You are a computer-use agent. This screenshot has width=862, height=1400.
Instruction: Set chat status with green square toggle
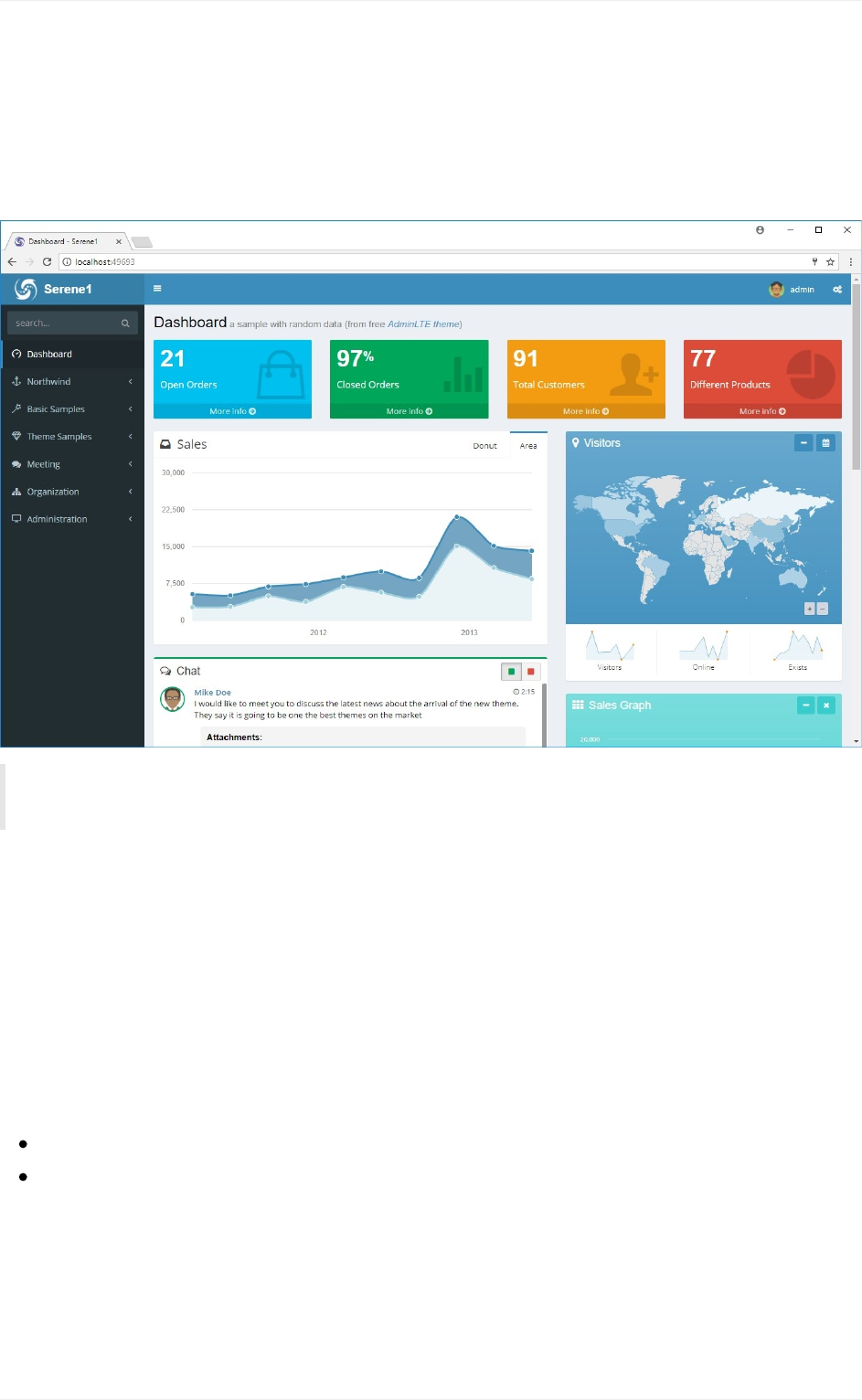(511, 672)
